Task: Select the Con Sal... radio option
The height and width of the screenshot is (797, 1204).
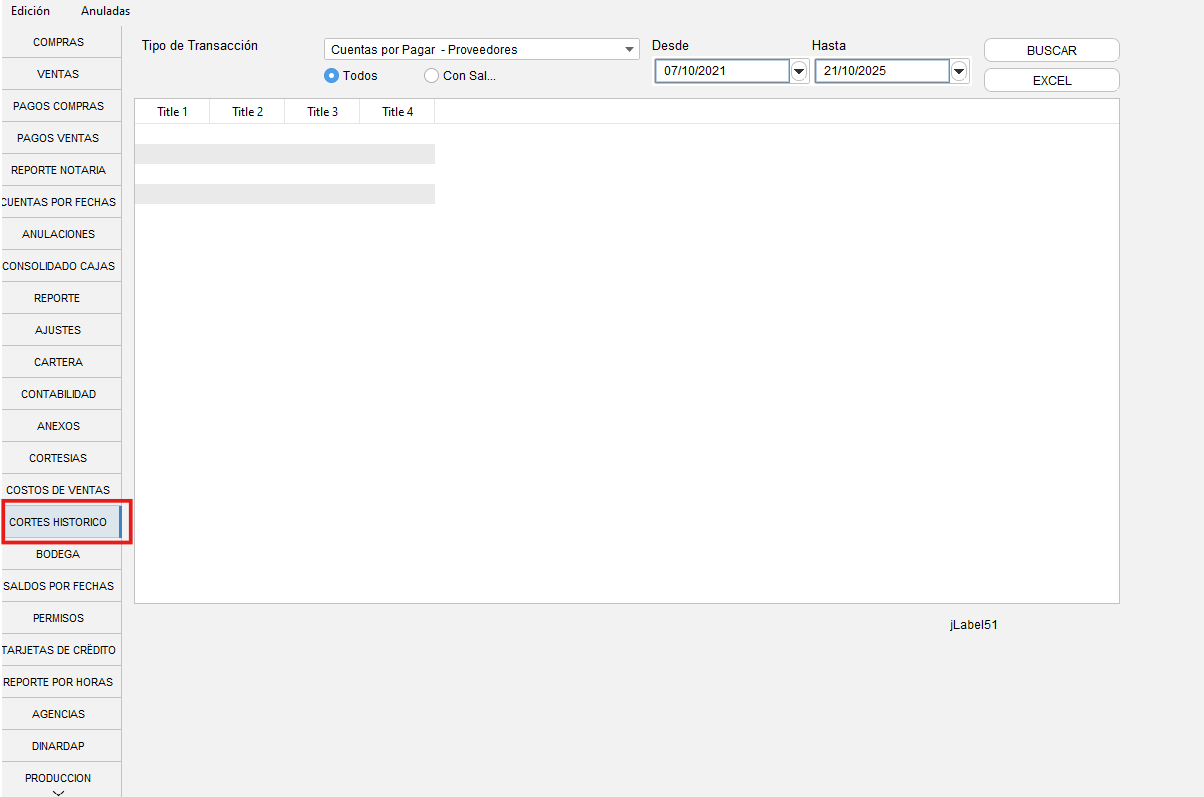Action: [432, 75]
